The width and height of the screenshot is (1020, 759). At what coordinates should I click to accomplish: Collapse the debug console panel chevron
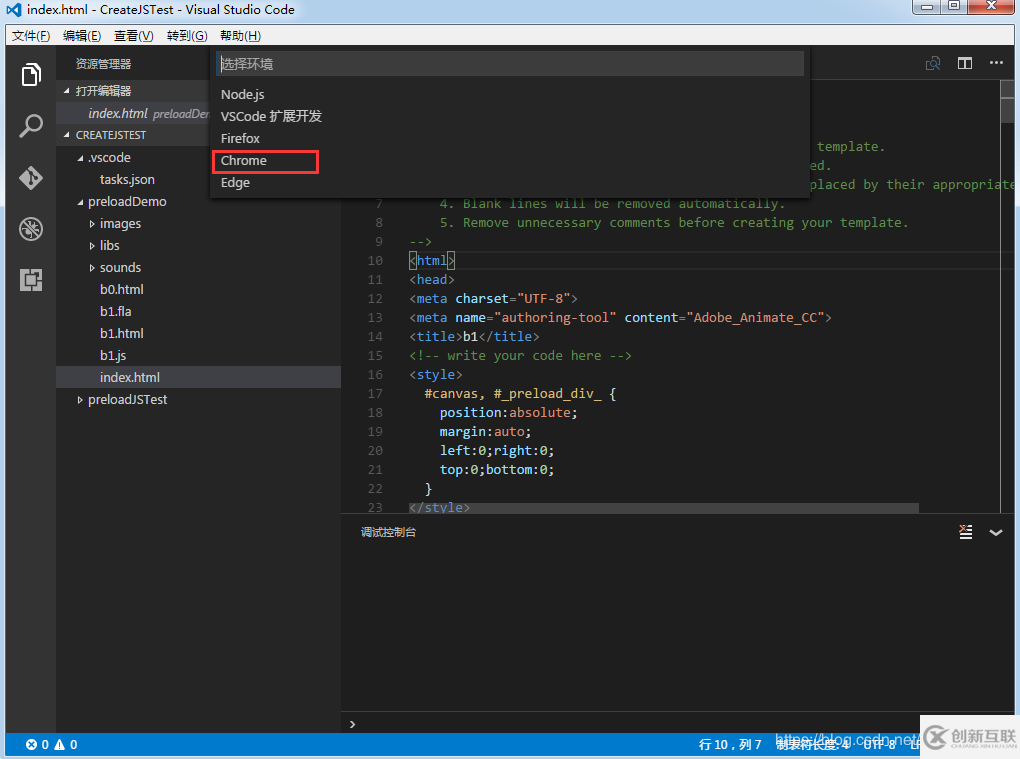[996, 533]
